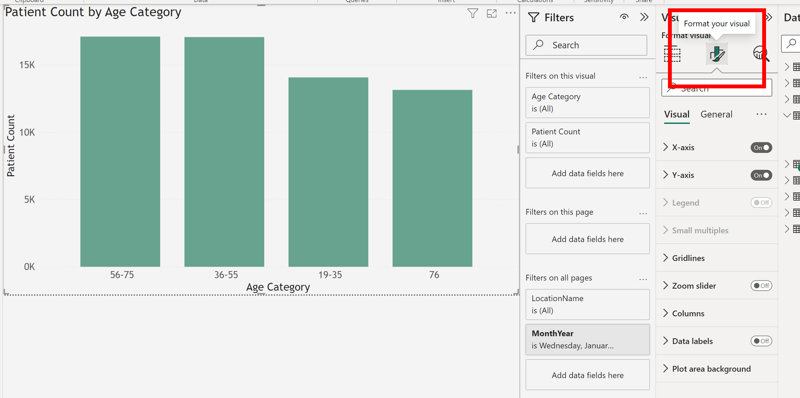Click the 10K y-axis label
The image size is (800, 398).
tap(28, 132)
